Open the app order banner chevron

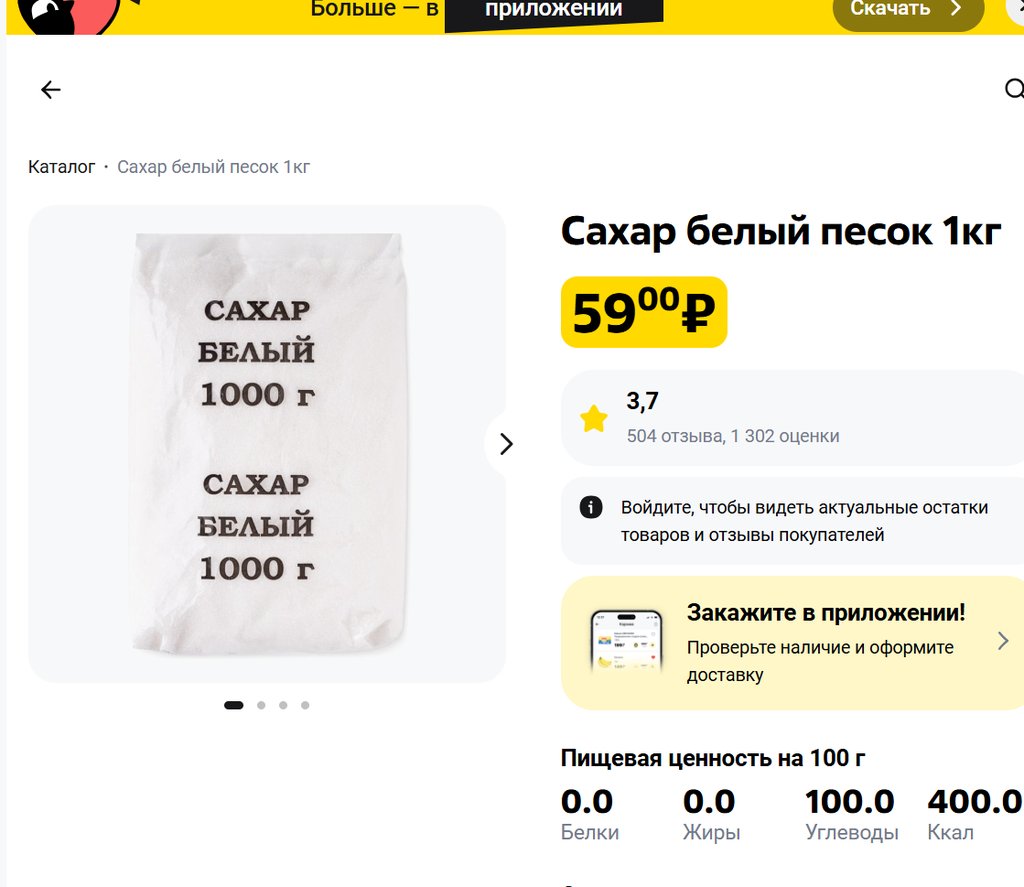click(x=1003, y=641)
